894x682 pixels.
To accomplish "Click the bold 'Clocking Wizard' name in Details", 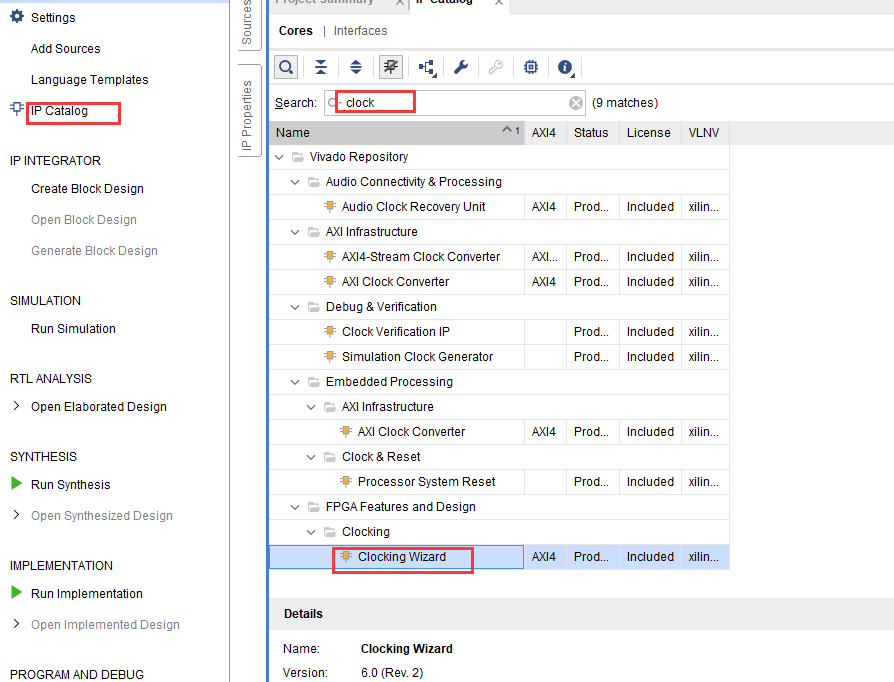I will click(x=407, y=649).
